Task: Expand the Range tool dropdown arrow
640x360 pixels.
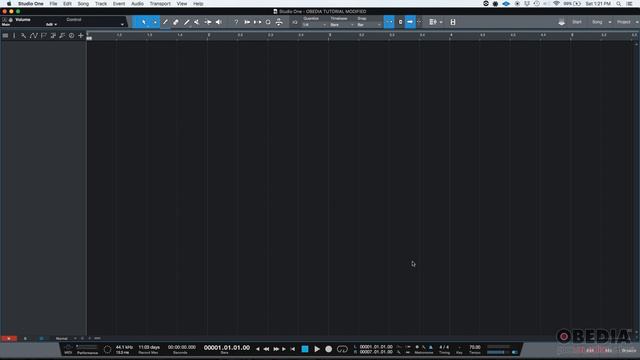Action: (x=154, y=22)
